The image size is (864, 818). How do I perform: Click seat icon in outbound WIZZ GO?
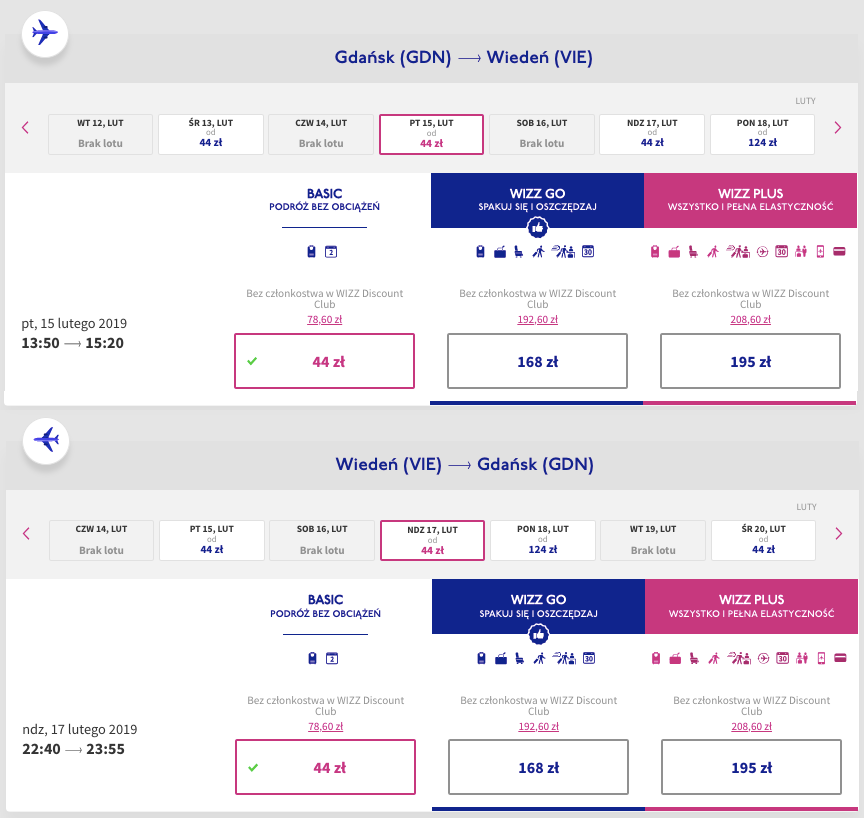pyautogui.click(x=519, y=251)
